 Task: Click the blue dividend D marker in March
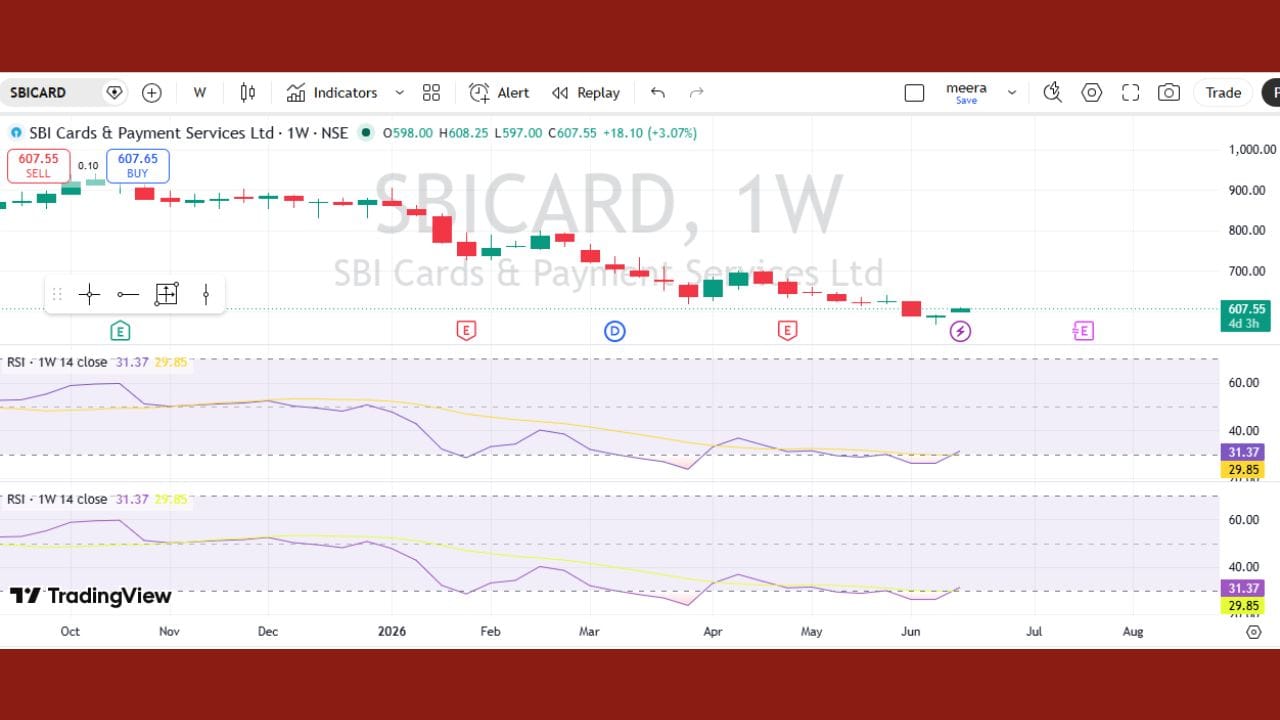click(x=615, y=330)
